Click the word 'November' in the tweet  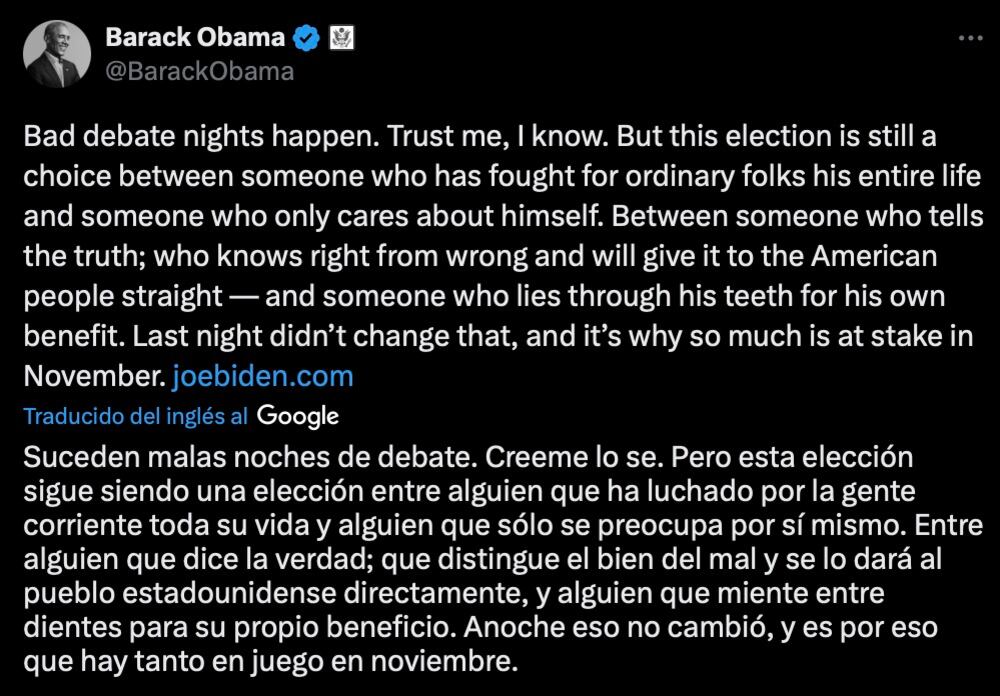point(87,377)
